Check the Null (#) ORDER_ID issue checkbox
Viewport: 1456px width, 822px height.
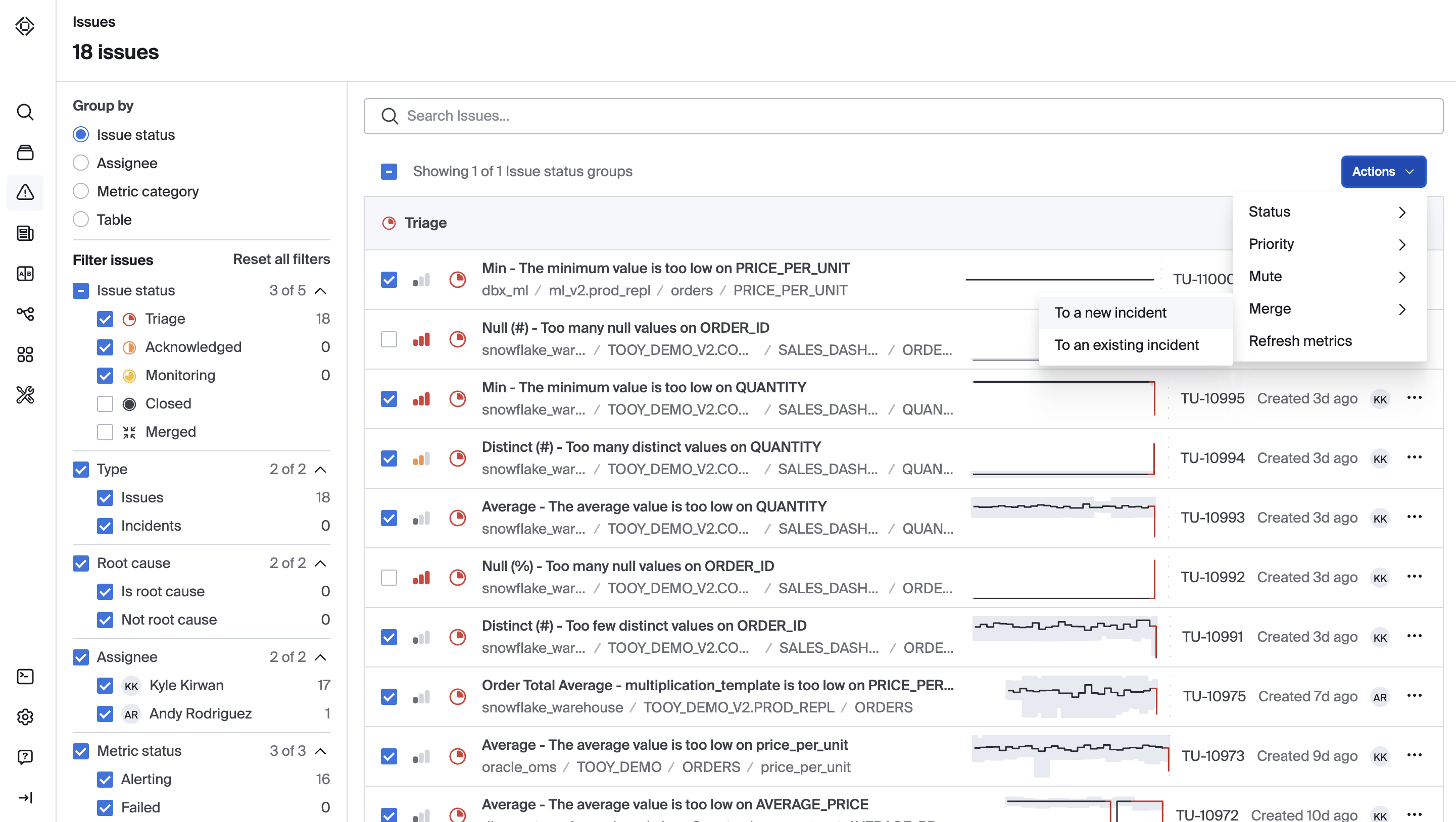[x=389, y=339]
